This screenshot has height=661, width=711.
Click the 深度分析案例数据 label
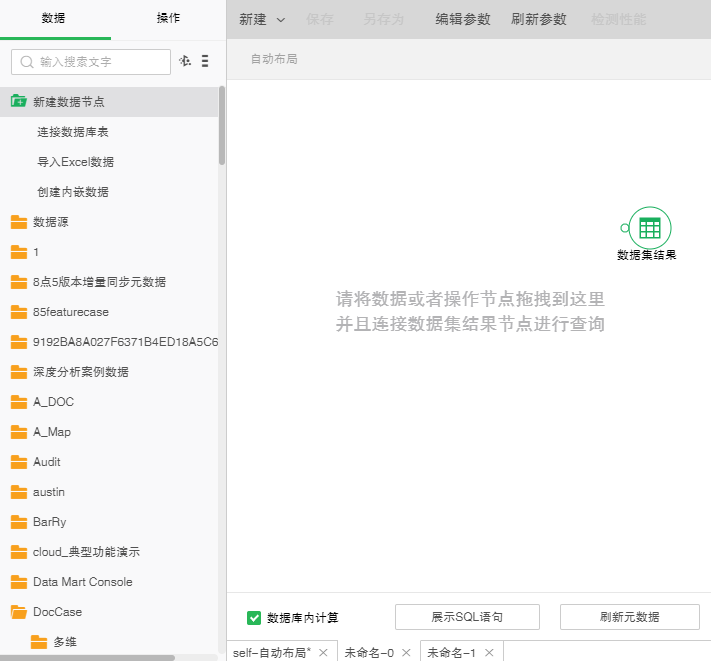click(81, 372)
